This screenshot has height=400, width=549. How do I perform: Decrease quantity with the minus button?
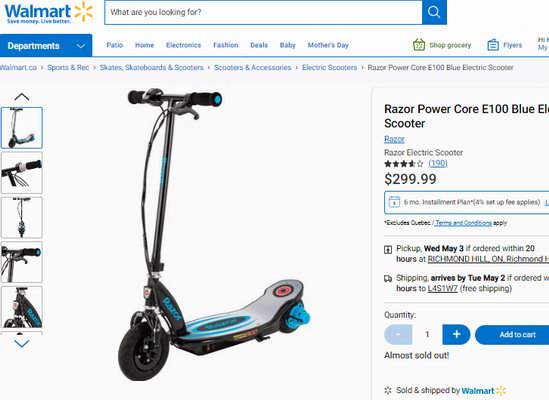tap(398, 334)
